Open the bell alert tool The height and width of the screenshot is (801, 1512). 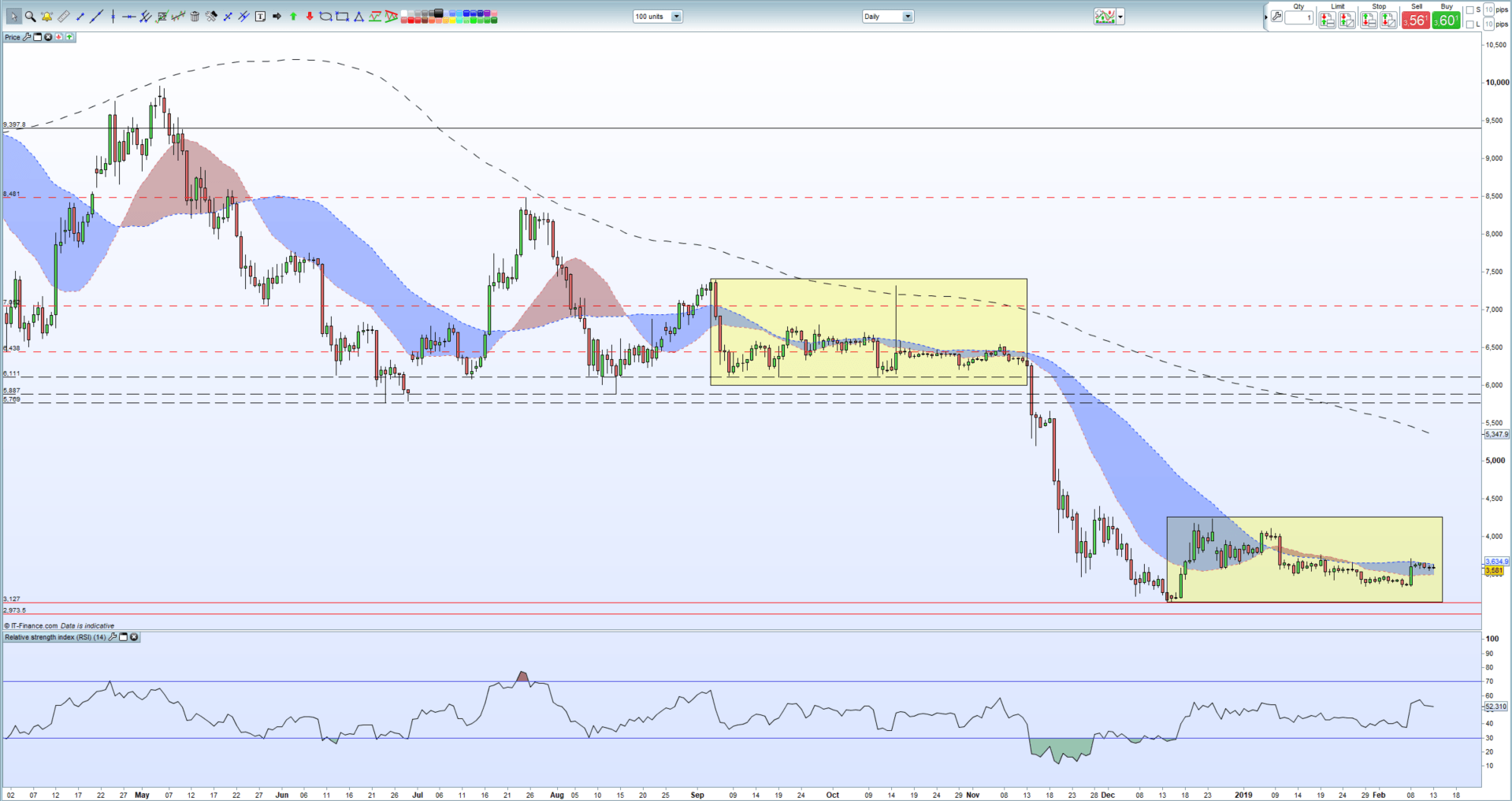coord(46,17)
